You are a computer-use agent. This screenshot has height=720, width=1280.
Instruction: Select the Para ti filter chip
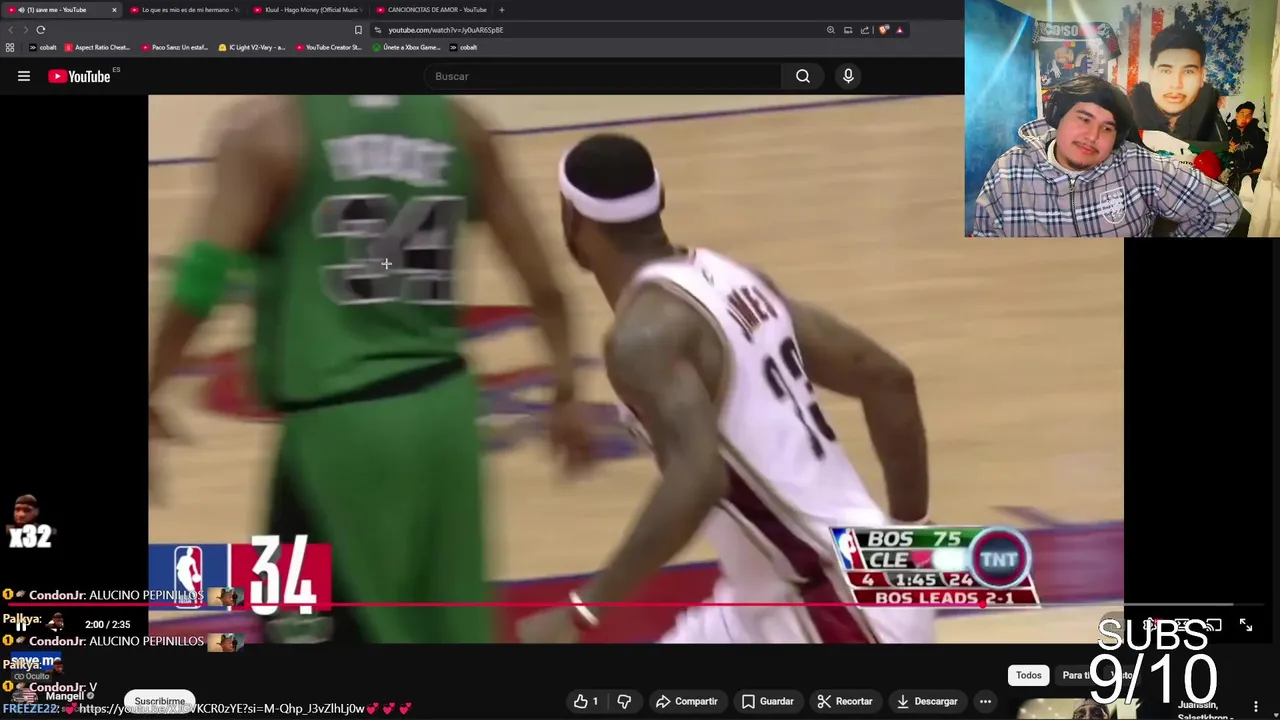(x=1078, y=675)
